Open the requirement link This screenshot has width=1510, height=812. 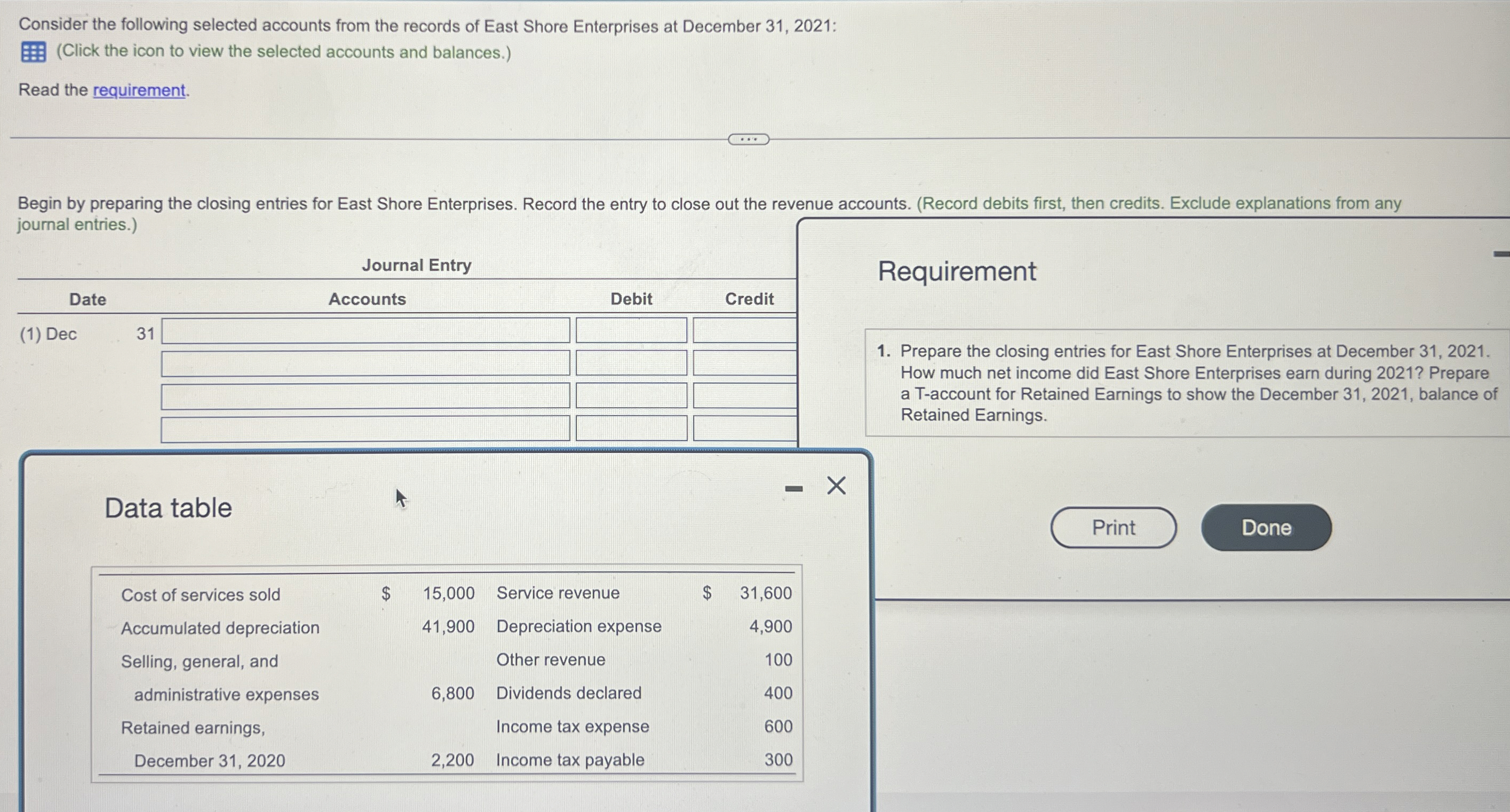click(x=139, y=90)
